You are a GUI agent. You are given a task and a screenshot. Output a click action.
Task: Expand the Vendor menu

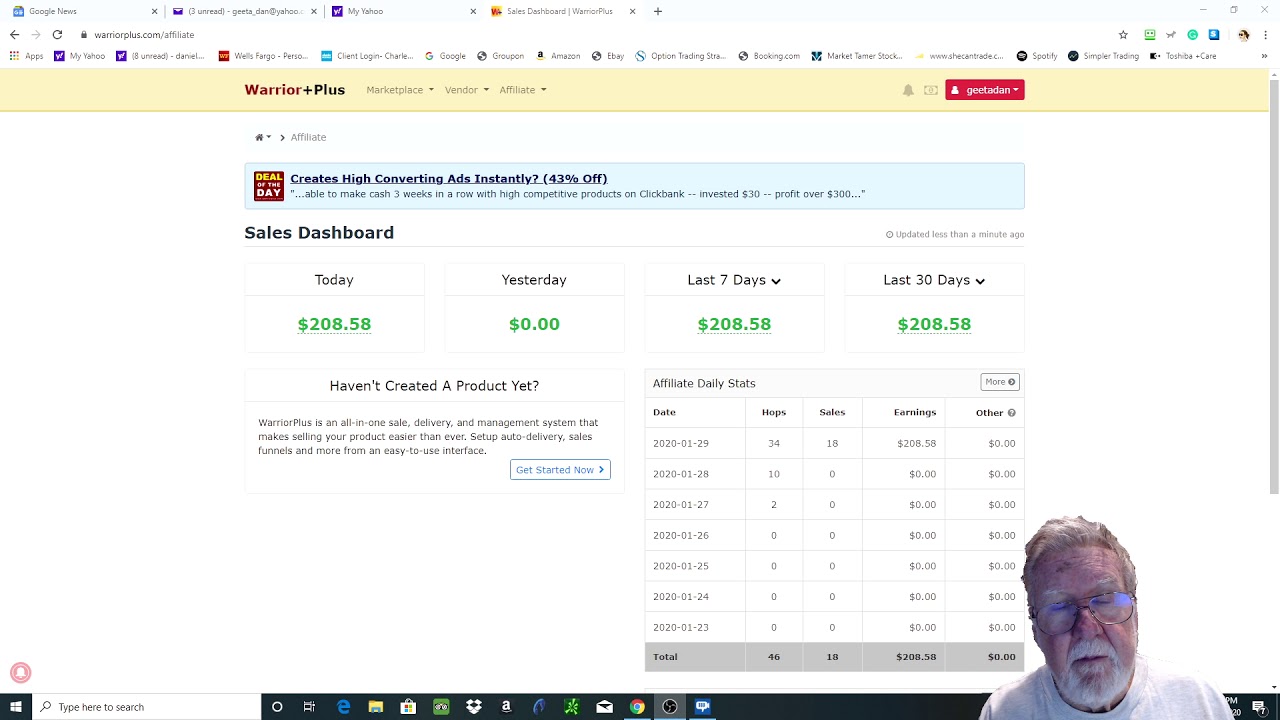click(x=467, y=90)
